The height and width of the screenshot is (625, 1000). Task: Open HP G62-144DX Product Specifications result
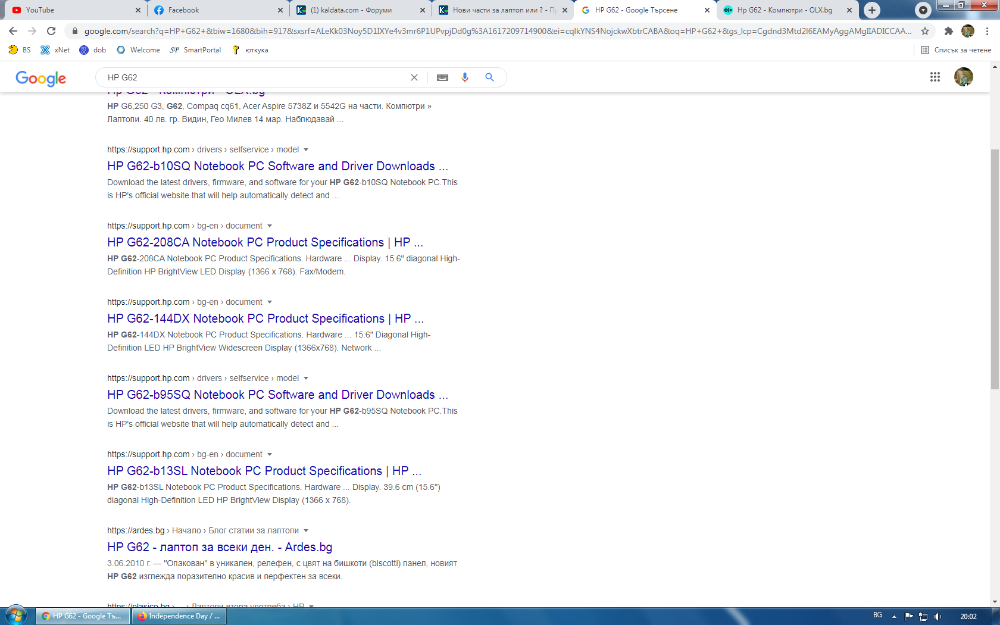pyautogui.click(x=265, y=318)
